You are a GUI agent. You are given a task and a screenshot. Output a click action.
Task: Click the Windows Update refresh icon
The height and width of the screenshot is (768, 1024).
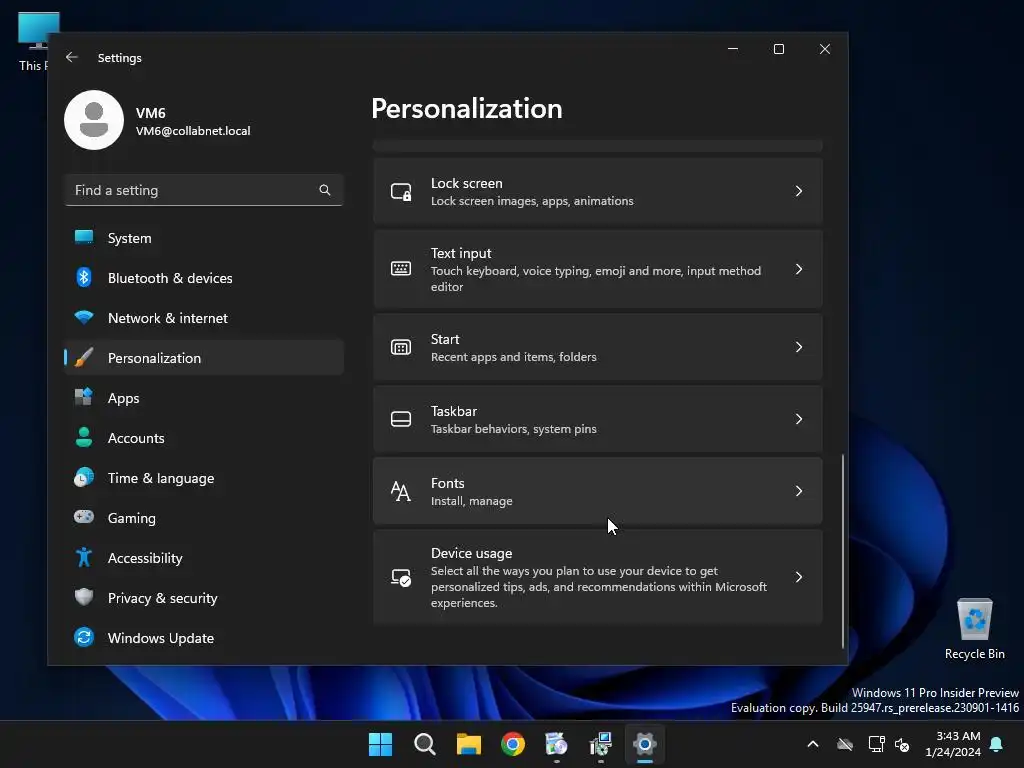tap(84, 637)
